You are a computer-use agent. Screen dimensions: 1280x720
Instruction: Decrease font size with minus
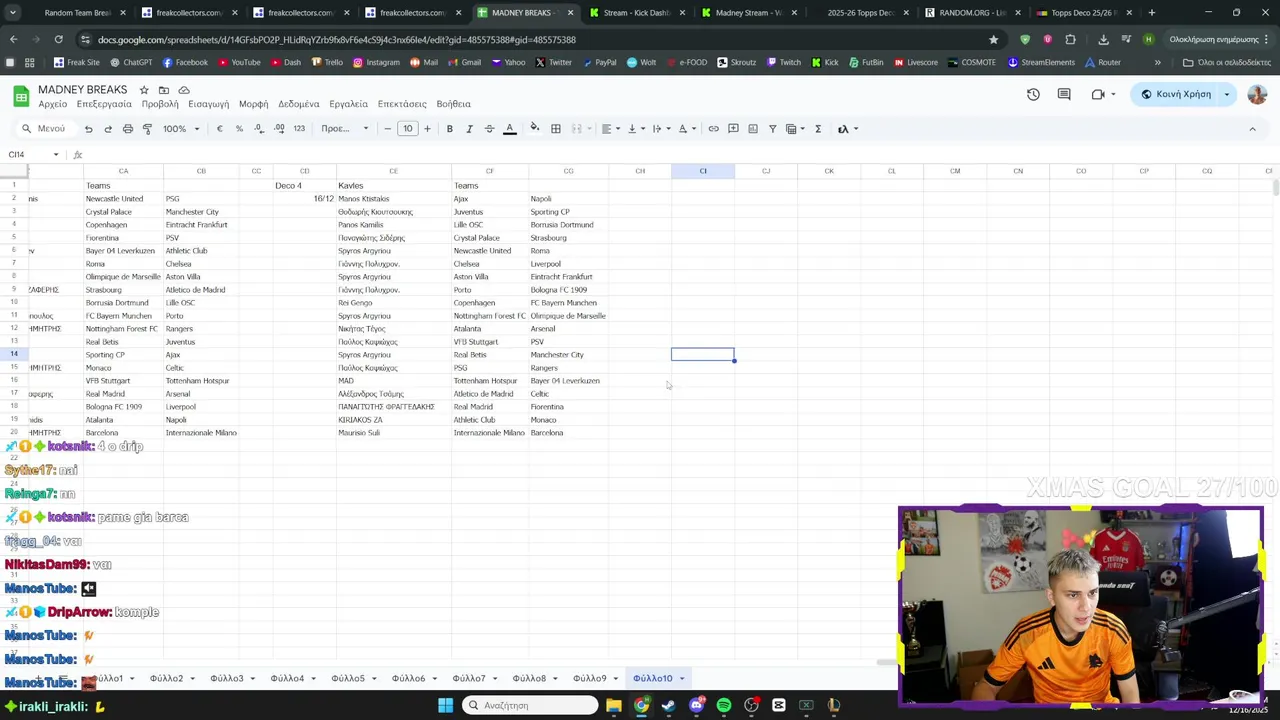coord(388,129)
